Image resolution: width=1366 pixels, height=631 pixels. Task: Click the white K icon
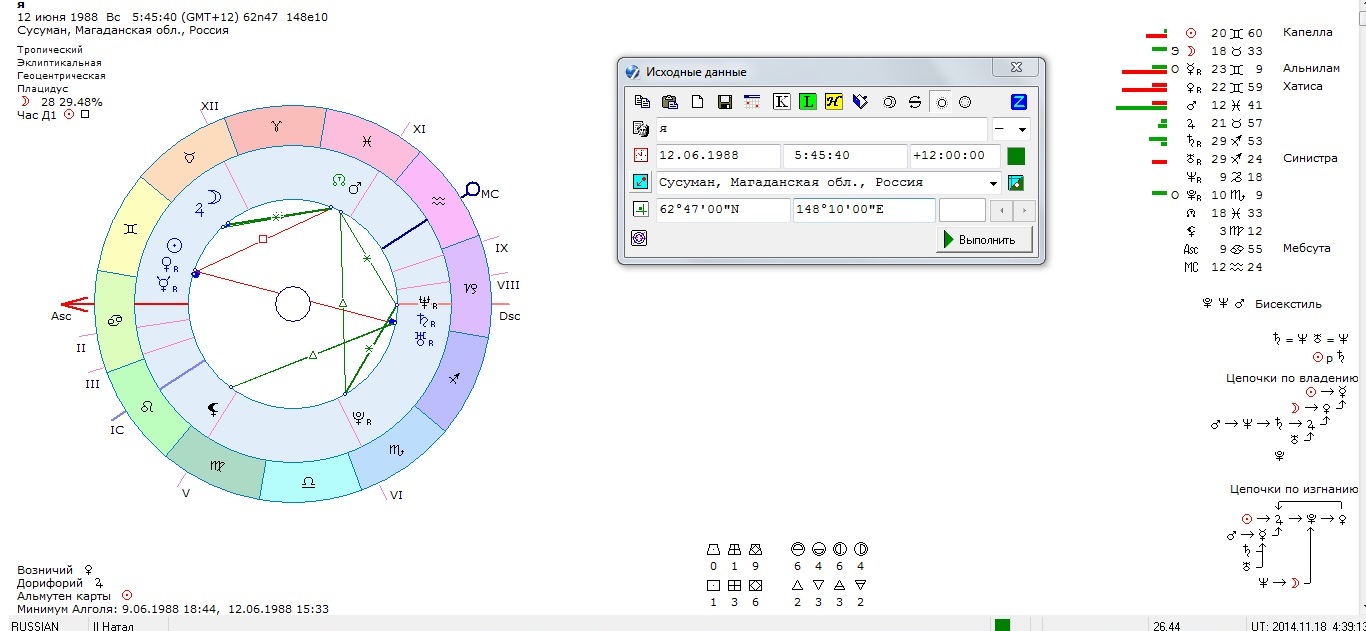coord(782,102)
